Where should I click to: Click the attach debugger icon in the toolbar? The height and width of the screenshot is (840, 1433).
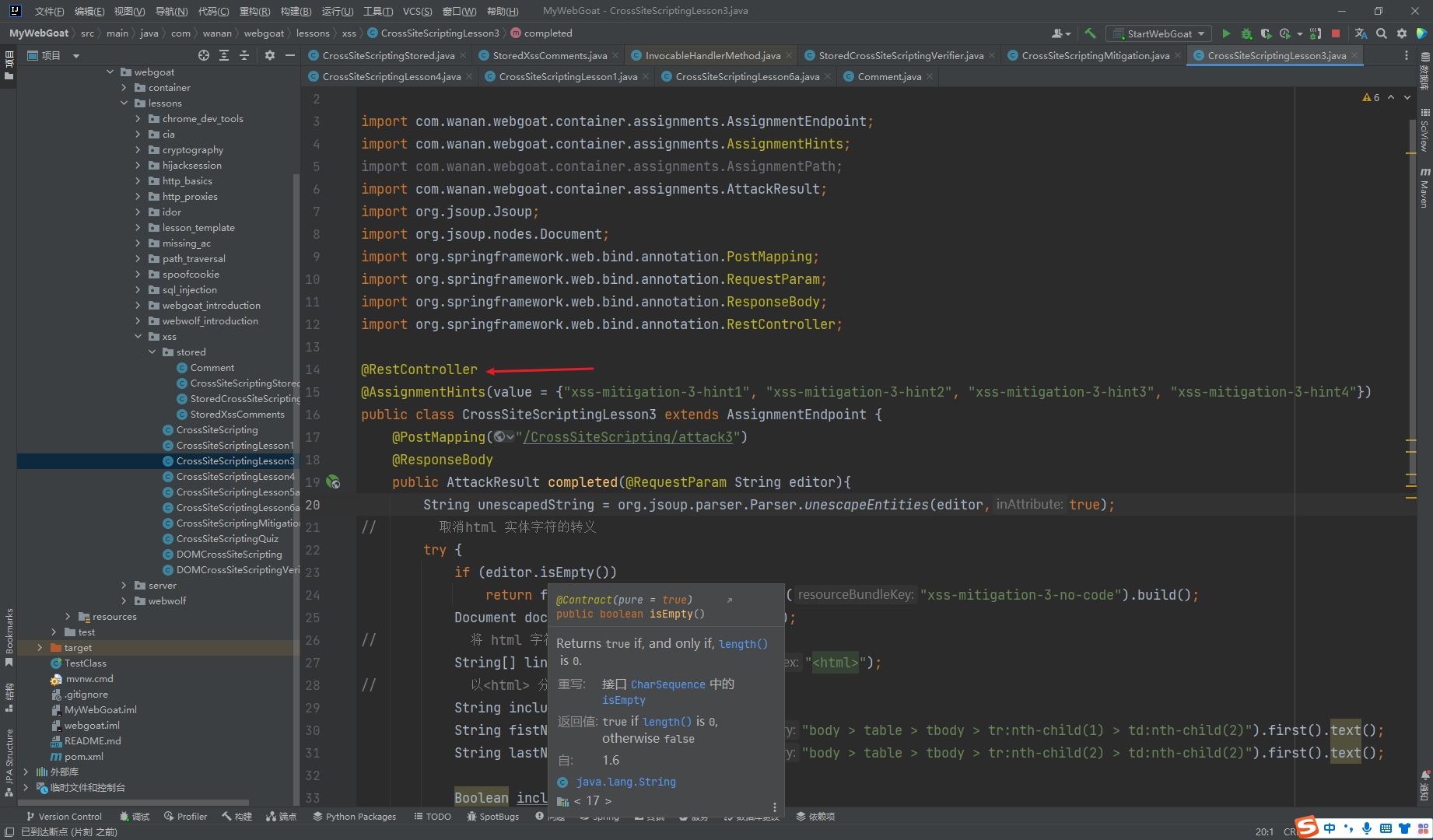pyautogui.click(x=1316, y=33)
